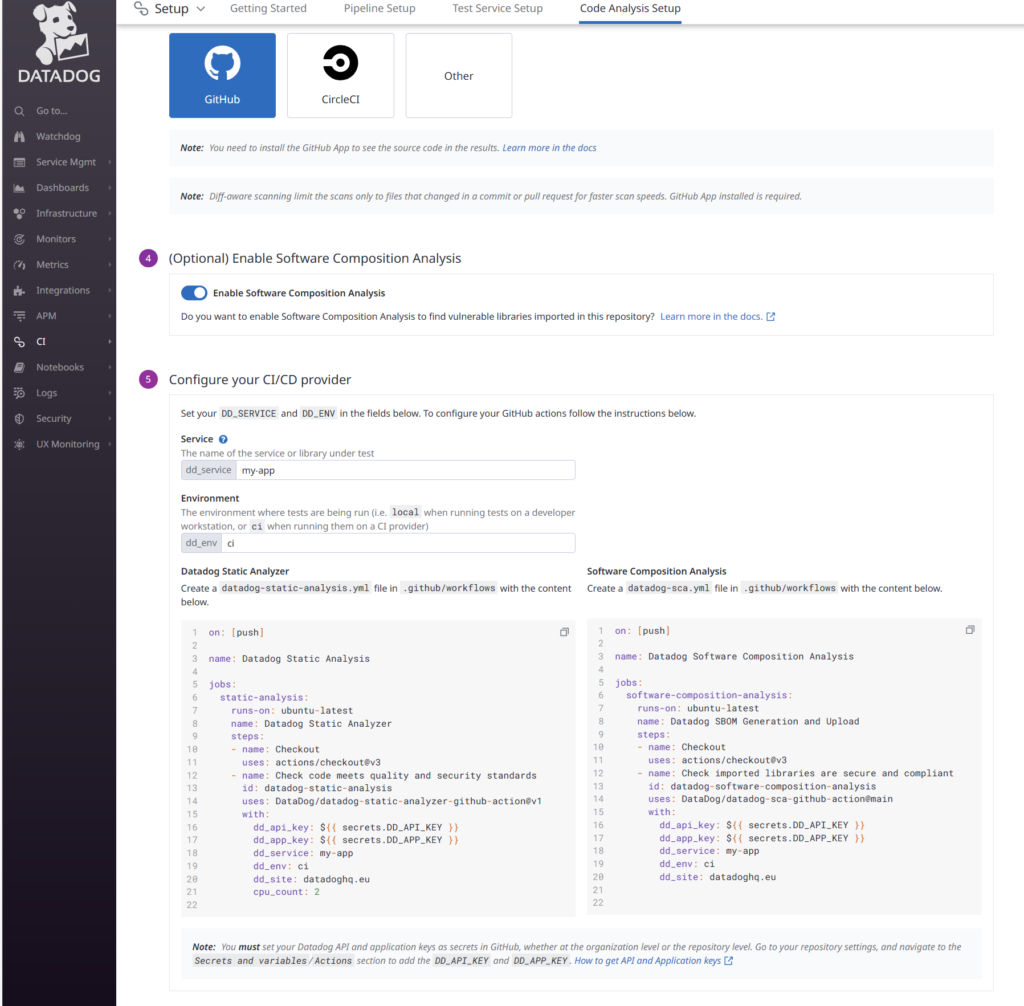The height and width of the screenshot is (1006, 1024).
Task: Click the Integrations puzzle icon
Action: (x=20, y=291)
